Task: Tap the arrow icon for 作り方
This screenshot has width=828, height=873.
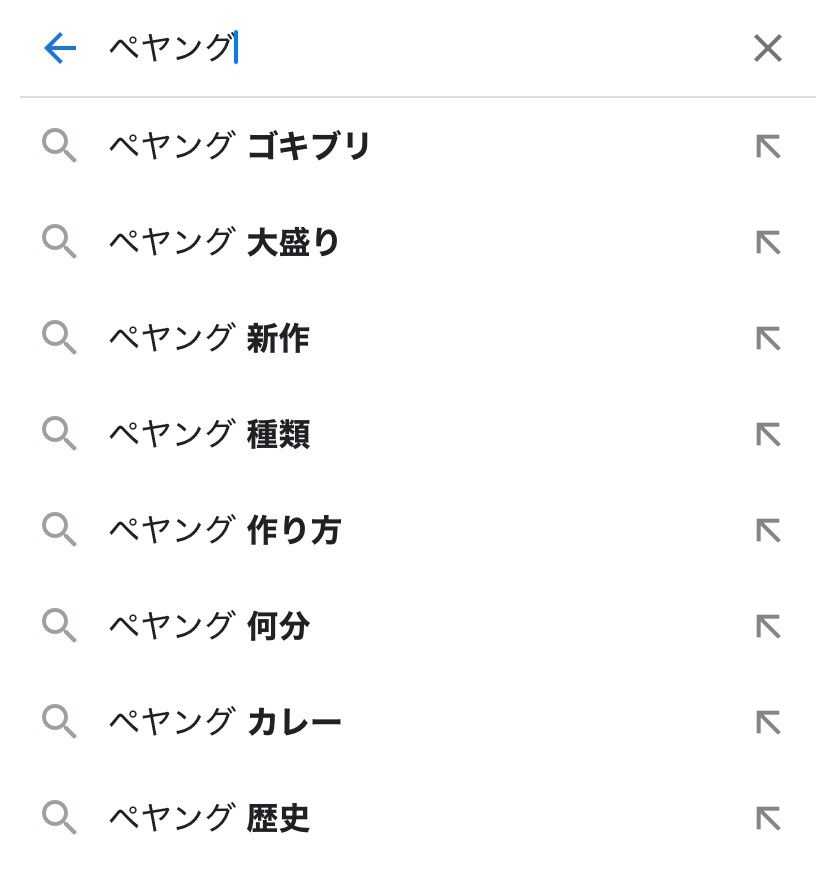Action: (x=767, y=531)
